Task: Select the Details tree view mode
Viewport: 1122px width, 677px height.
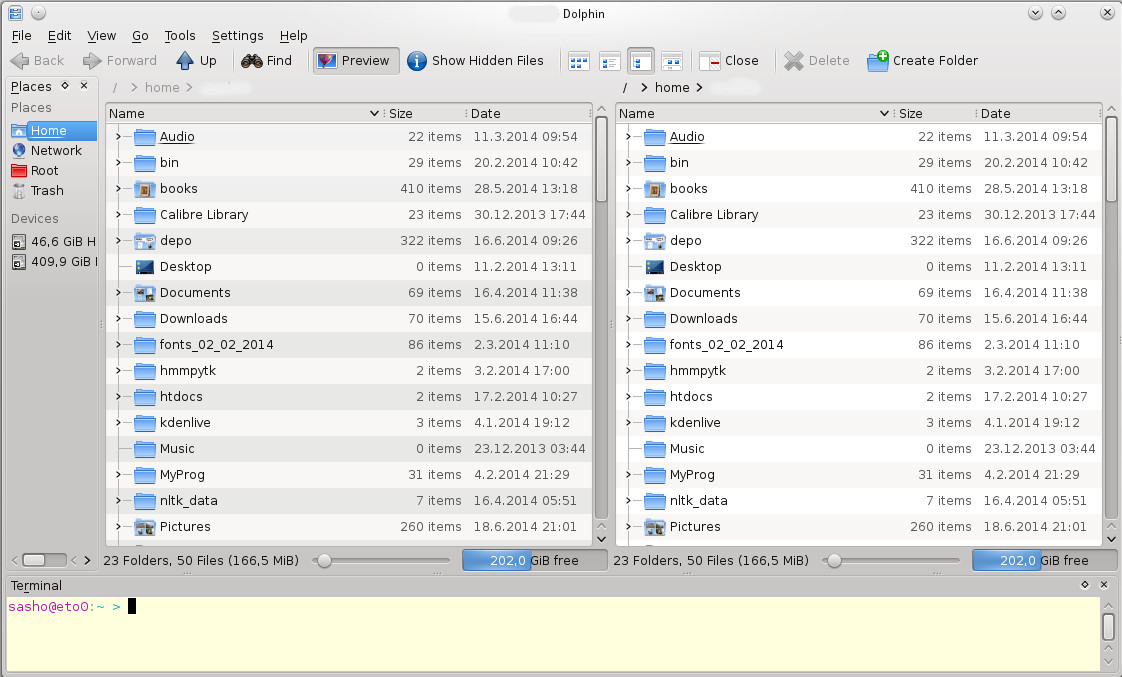Action: click(640, 62)
